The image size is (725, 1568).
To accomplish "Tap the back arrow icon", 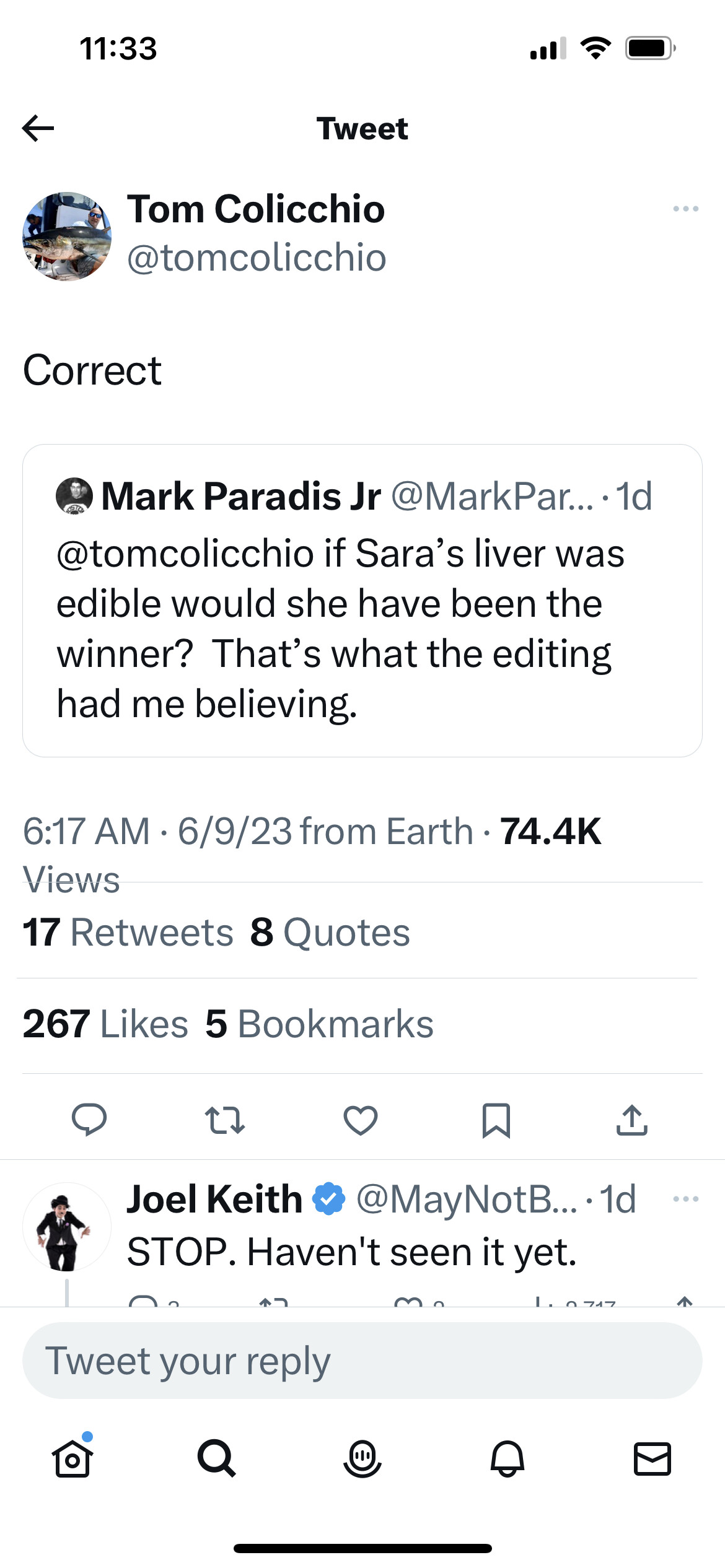I will point(38,129).
